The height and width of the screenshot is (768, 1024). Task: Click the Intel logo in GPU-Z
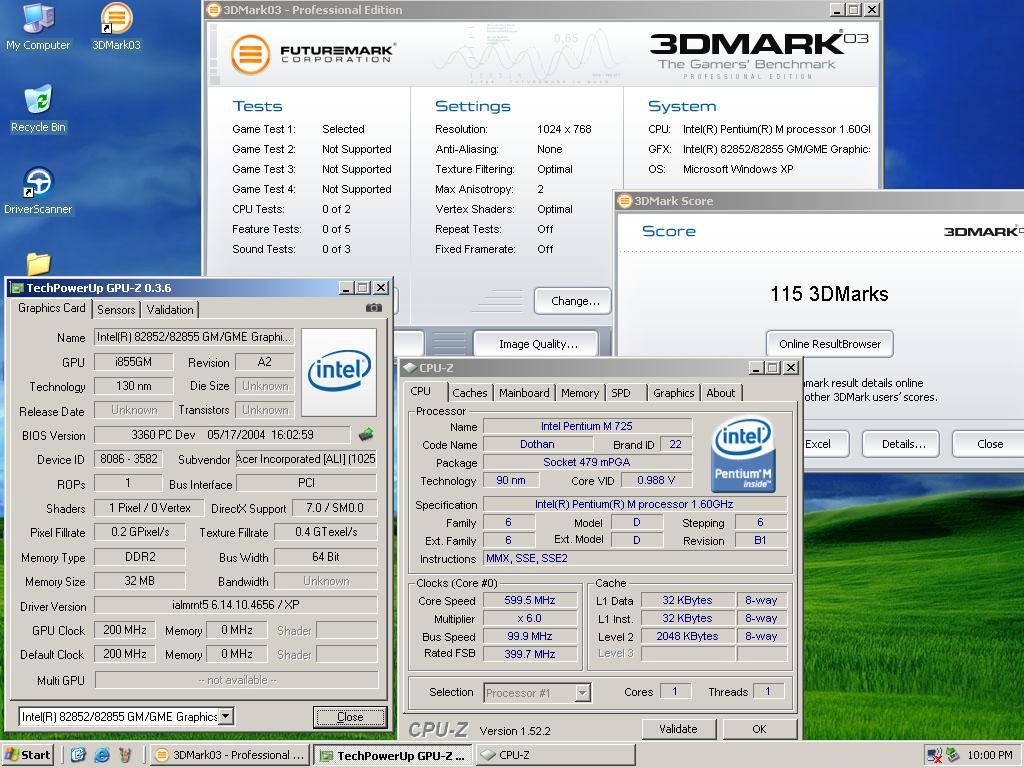[339, 372]
